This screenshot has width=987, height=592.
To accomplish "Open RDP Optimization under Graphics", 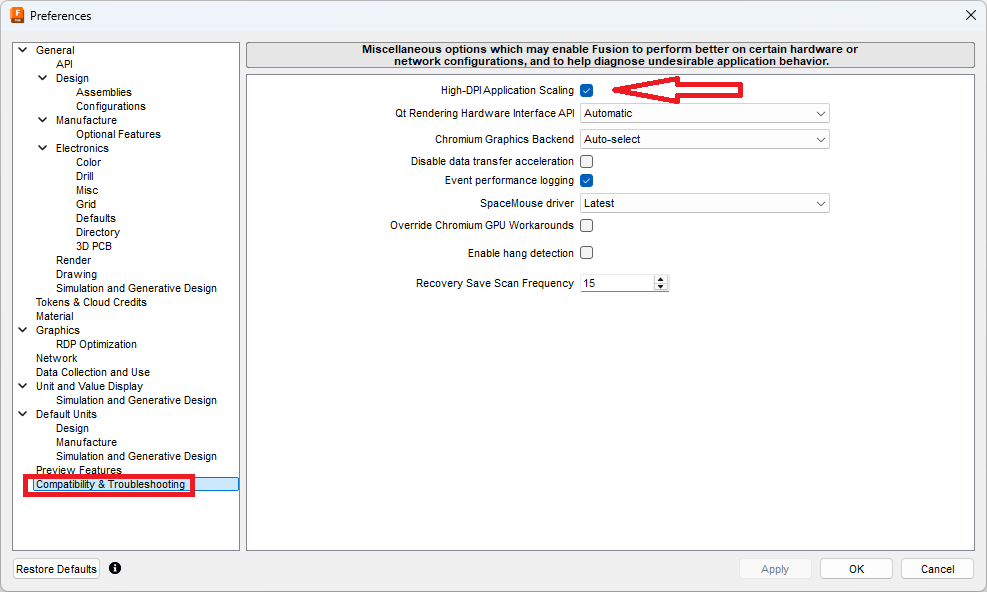I will [96, 344].
